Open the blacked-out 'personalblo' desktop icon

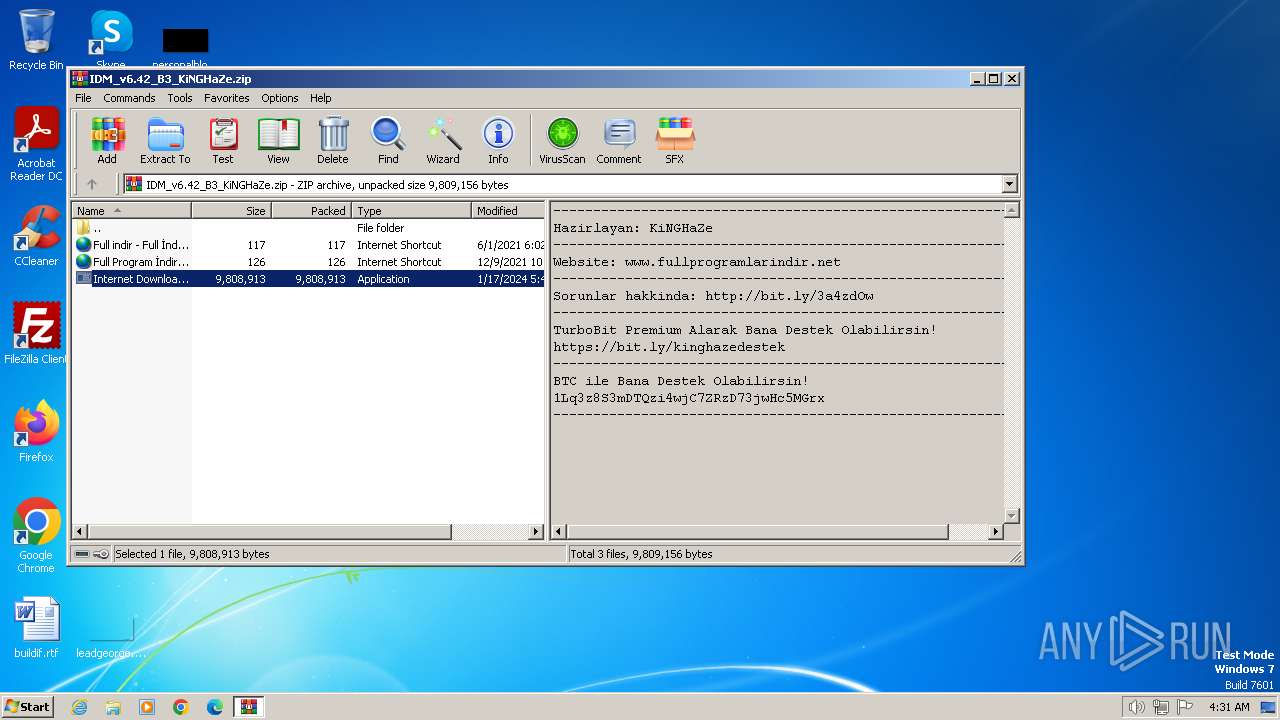(x=185, y=48)
